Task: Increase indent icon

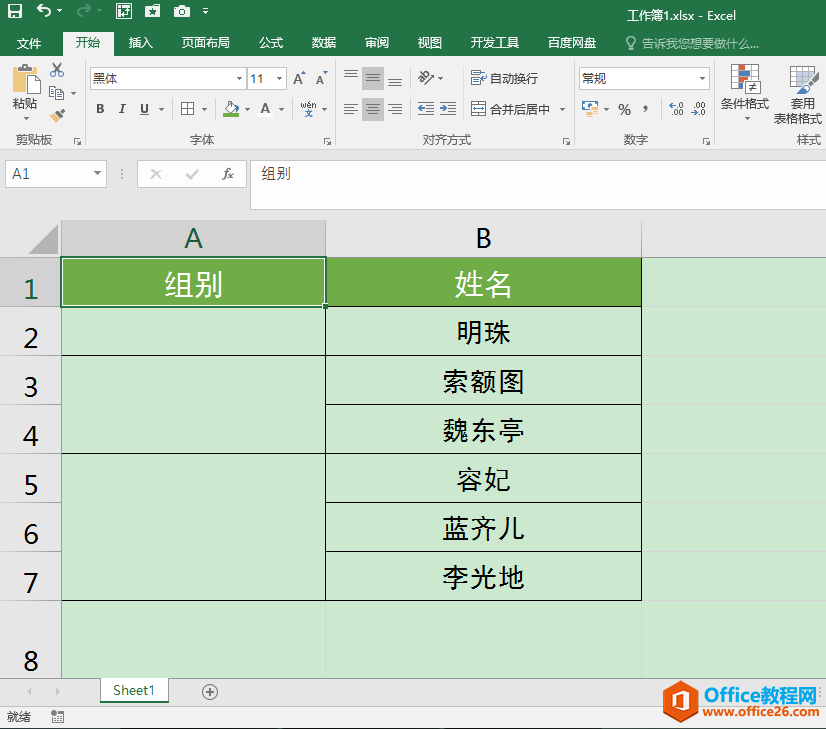Action: (x=448, y=109)
